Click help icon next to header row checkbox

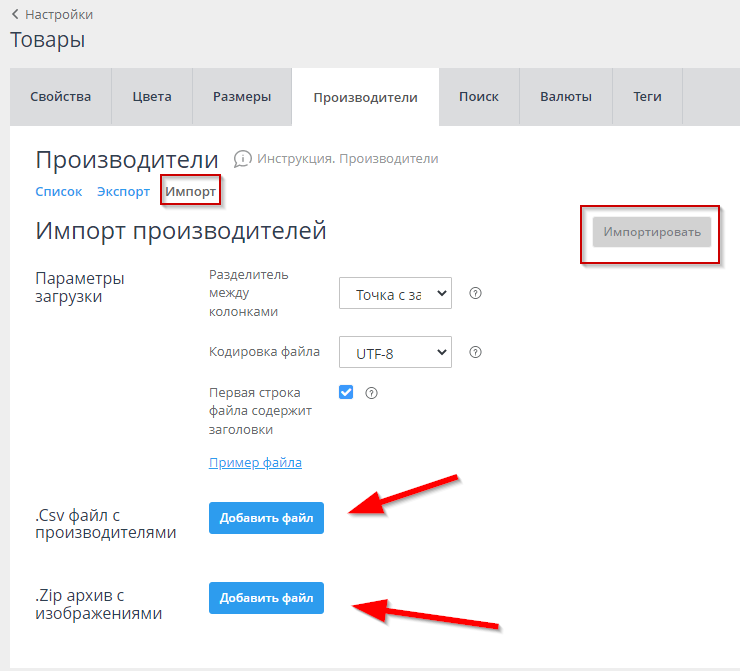click(372, 393)
